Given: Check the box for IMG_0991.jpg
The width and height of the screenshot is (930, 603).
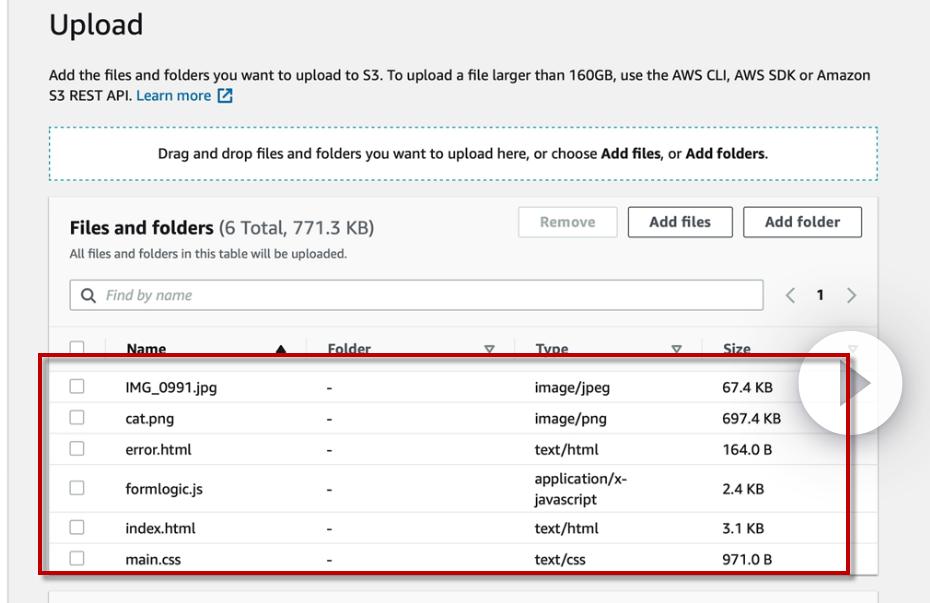Looking at the screenshot, I should (x=77, y=388).
